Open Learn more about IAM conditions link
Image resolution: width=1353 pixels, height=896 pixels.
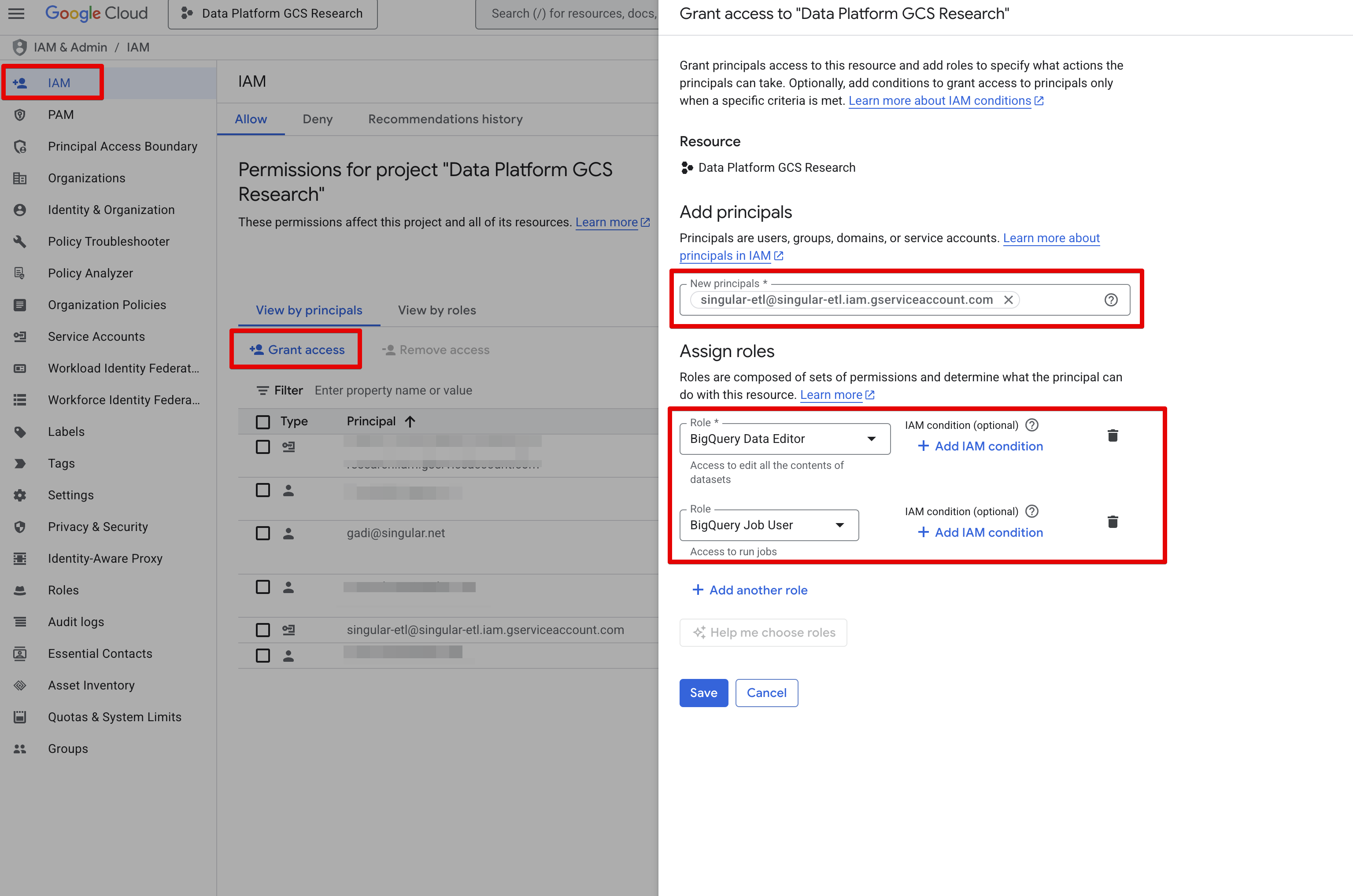[946, 101]
